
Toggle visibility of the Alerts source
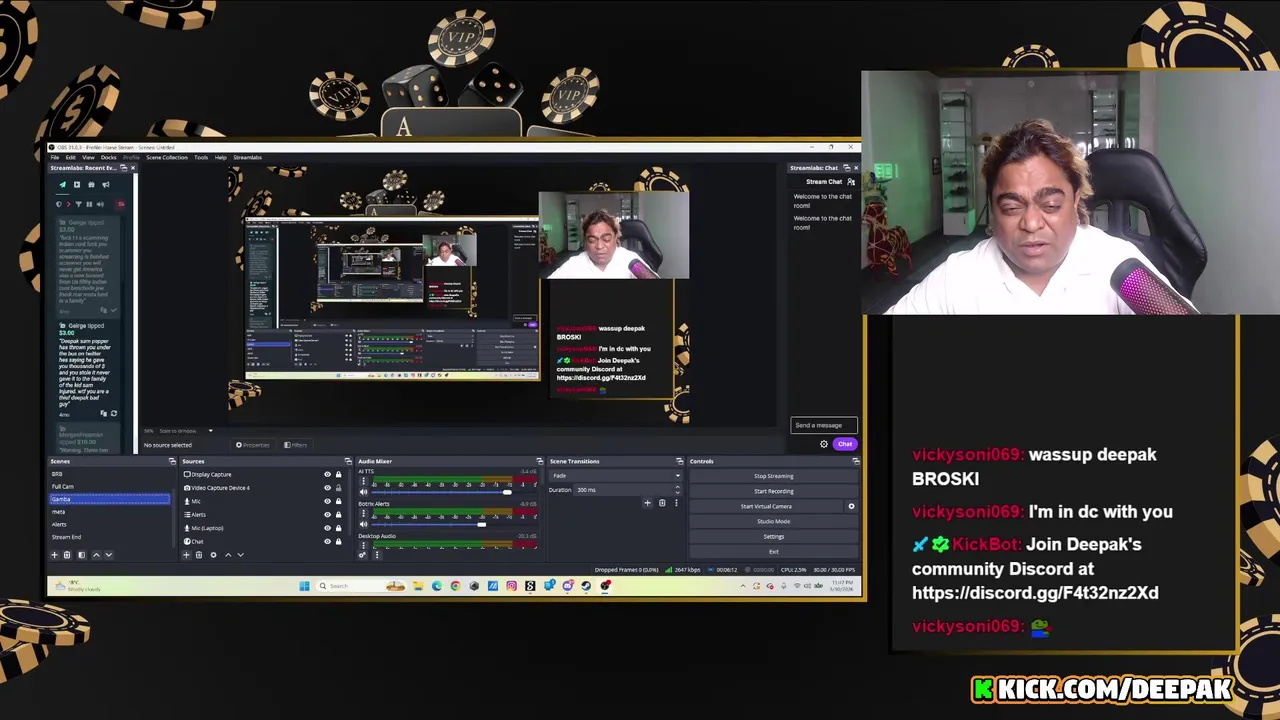pyautogui.click(x=327, y=514)
